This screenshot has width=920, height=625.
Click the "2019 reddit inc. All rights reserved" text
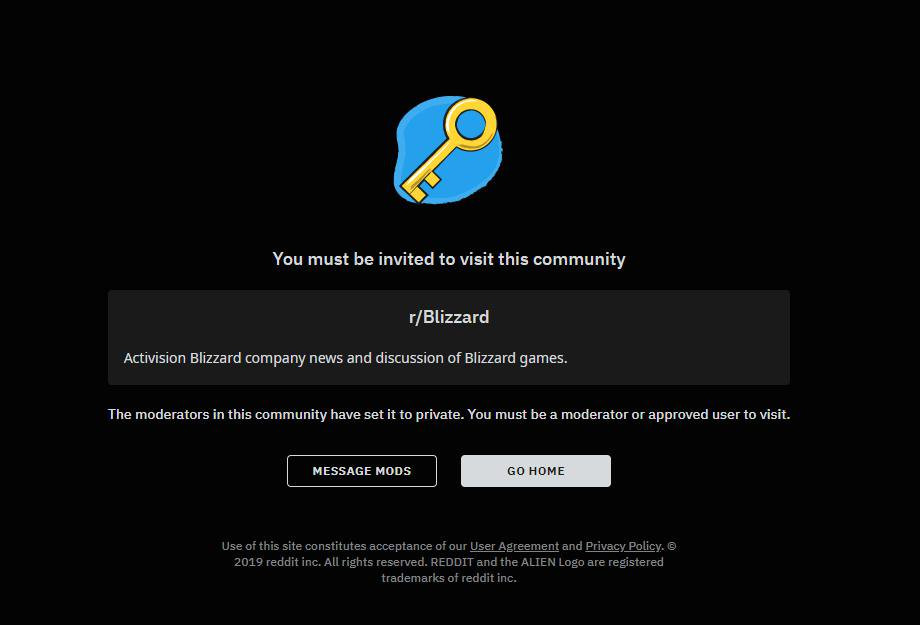(331, 562)
